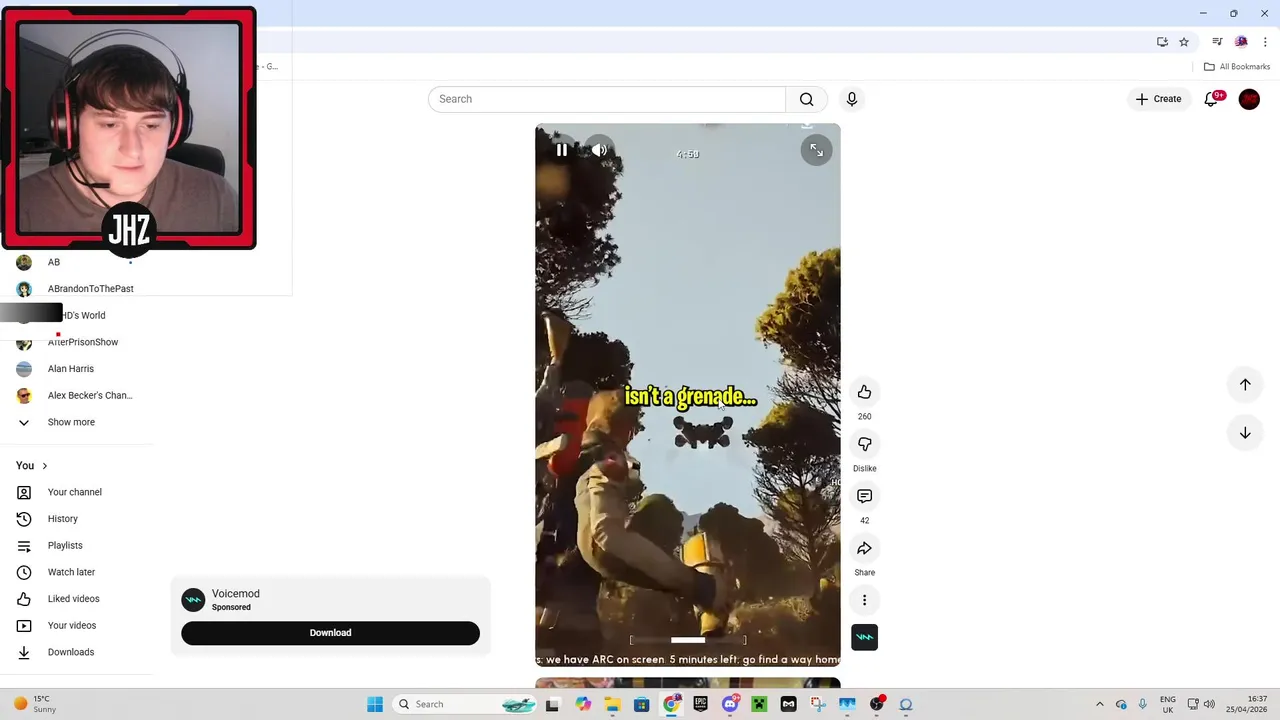The width and height of the screenshot is (1280, 720).
Task: Expand the You section chevron
Action: (x=44, y=466)
